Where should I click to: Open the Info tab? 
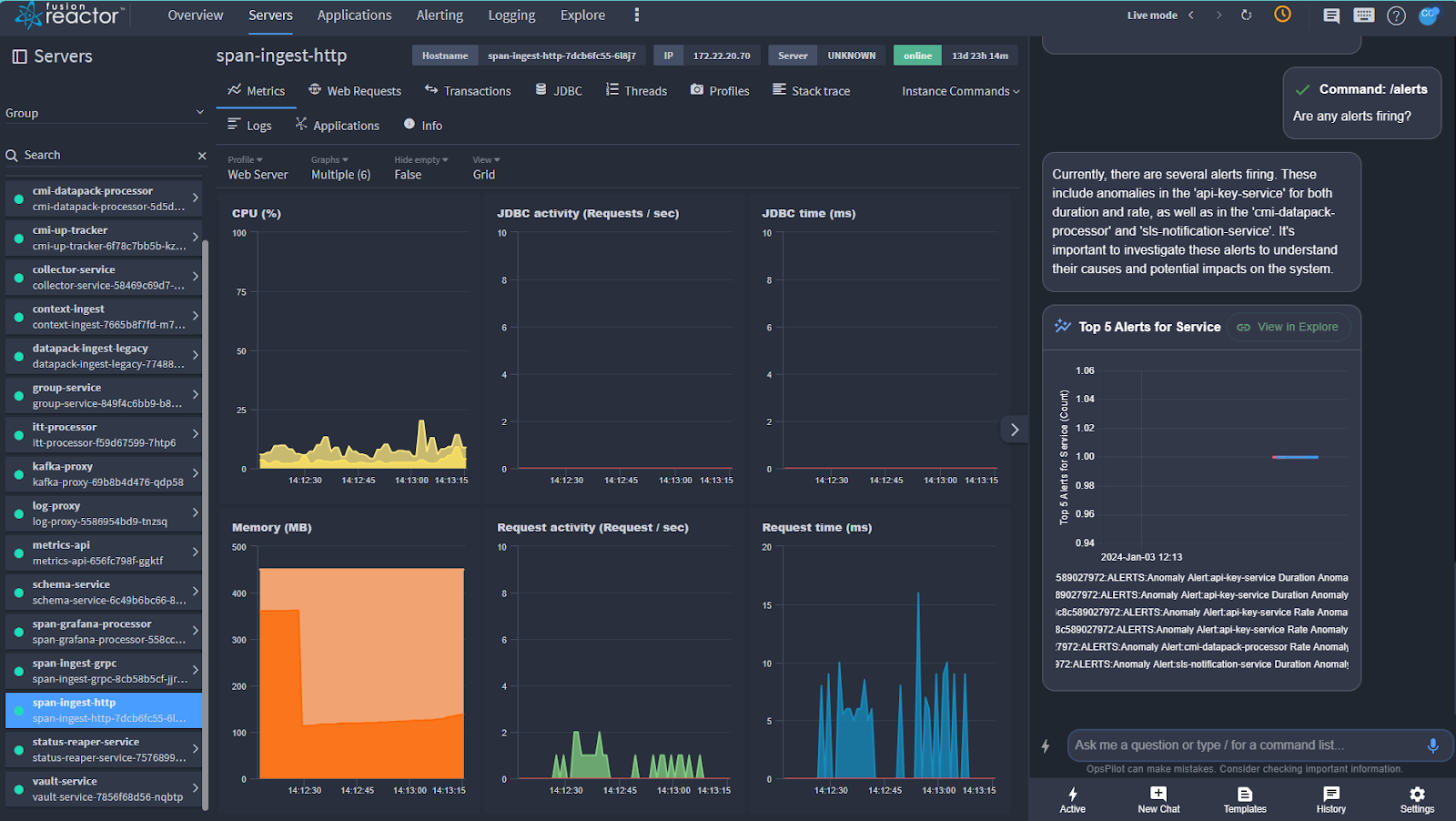click(x=423, y=126)
